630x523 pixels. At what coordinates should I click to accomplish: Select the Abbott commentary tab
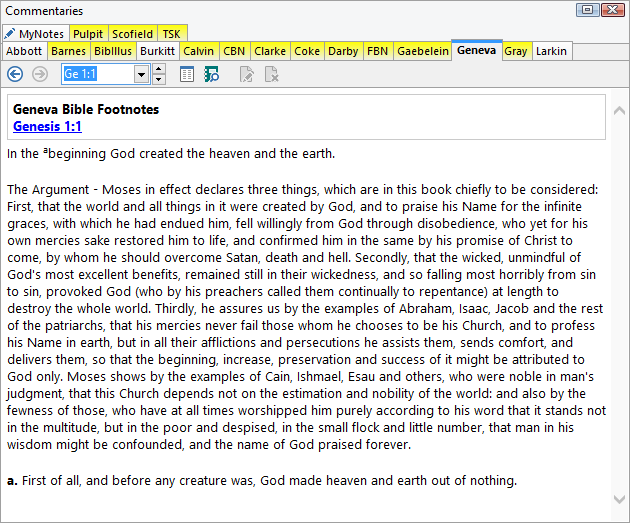point(24,51)
